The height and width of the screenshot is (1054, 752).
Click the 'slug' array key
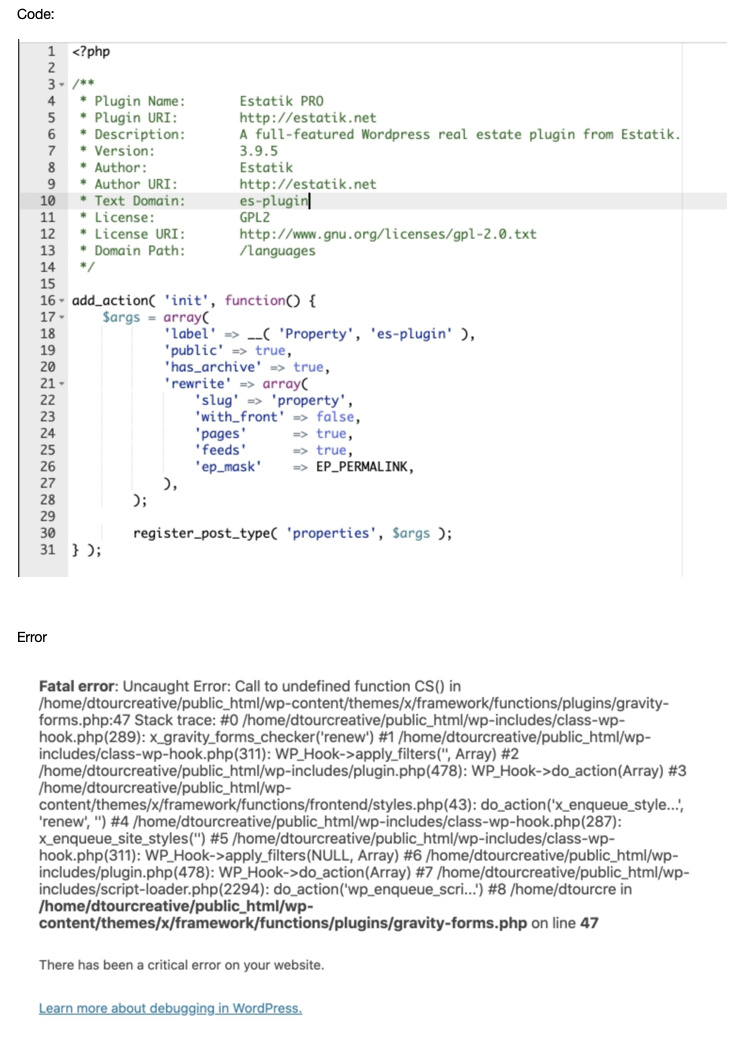click(x=216, y=401)
